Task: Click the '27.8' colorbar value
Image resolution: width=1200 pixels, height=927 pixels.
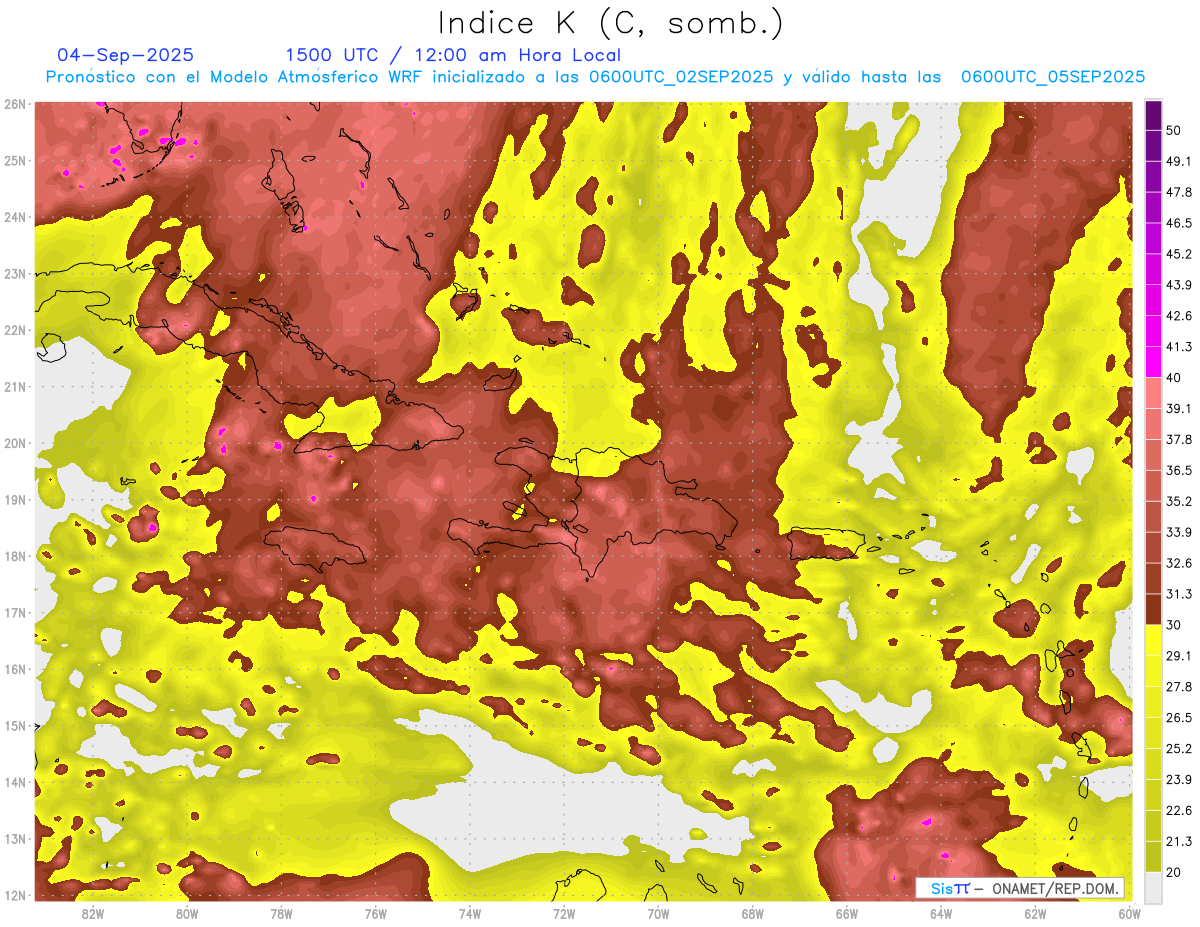Action: tap(1179, 686)
